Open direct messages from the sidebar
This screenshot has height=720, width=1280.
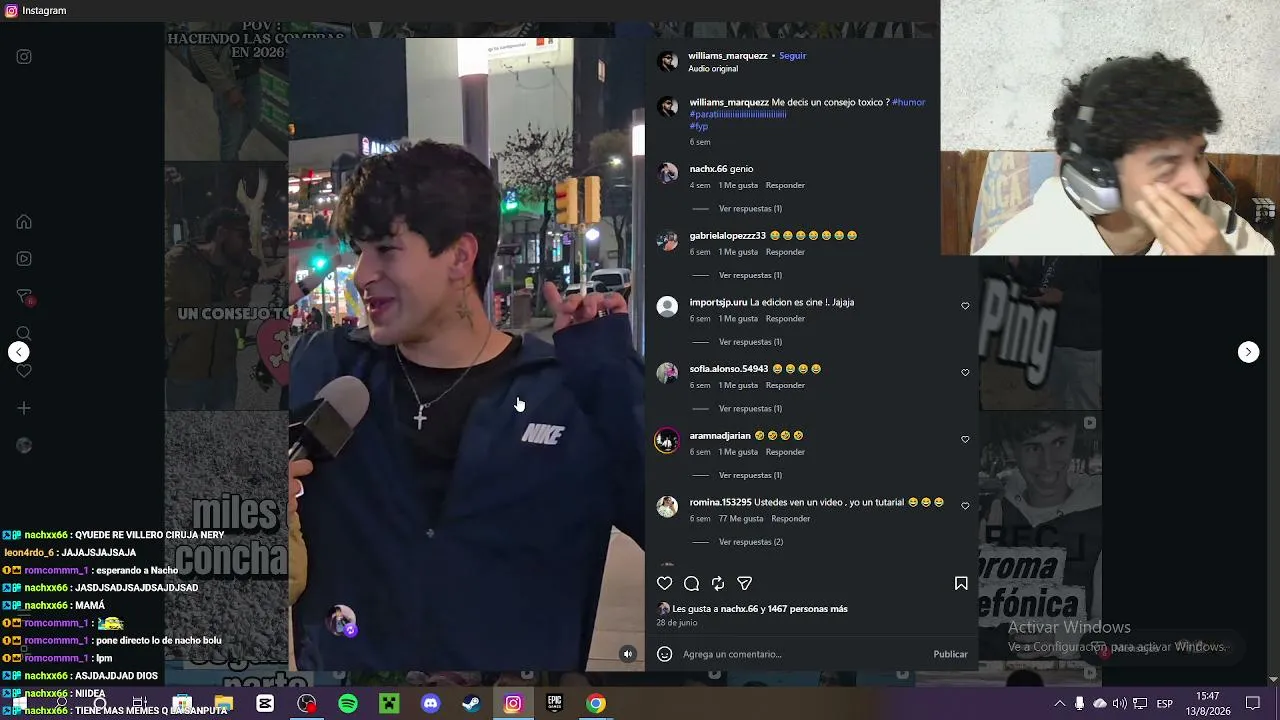click(x=24, y=297)
